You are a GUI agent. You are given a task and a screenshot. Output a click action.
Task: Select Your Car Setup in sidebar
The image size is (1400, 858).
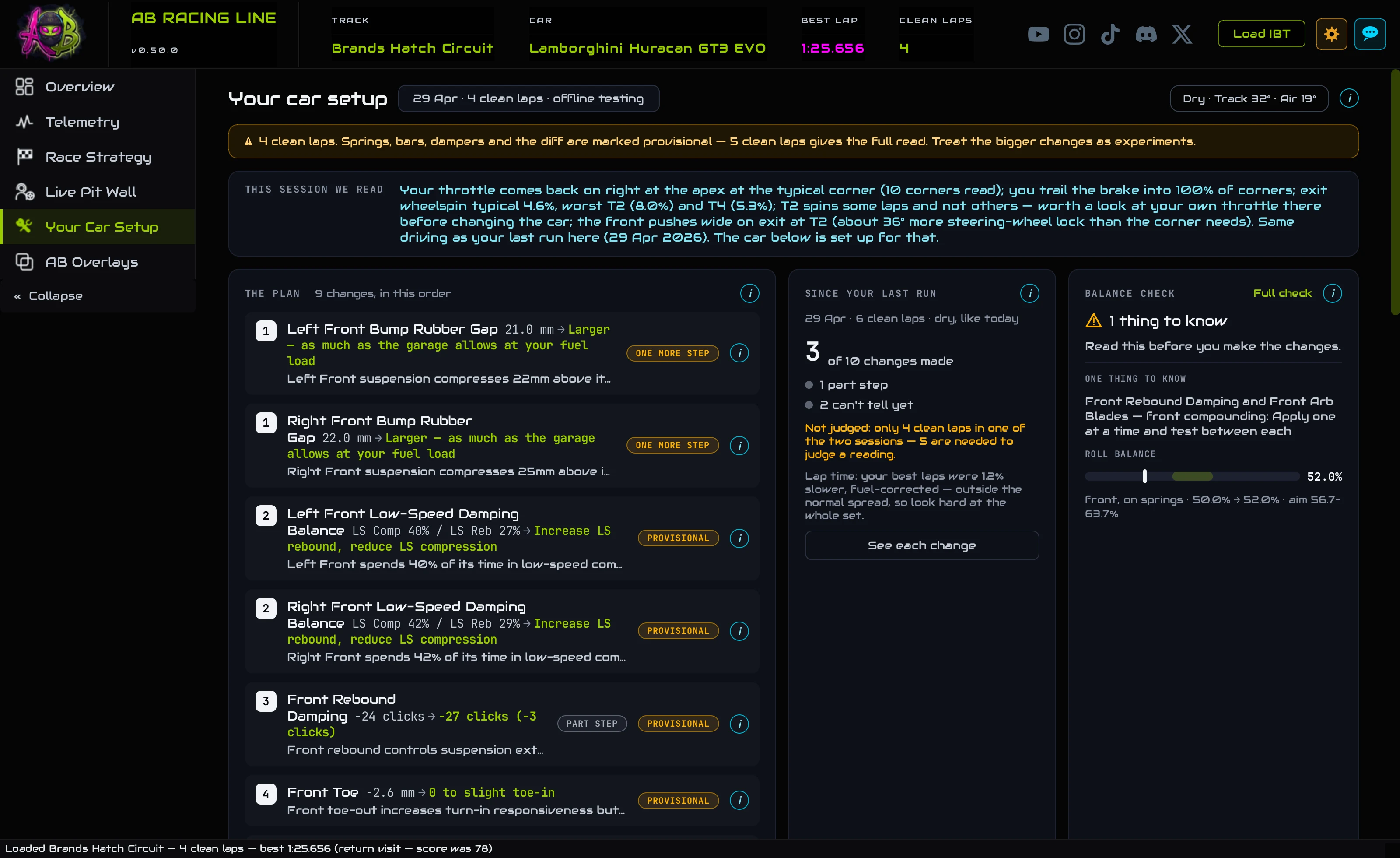(98, 227)
